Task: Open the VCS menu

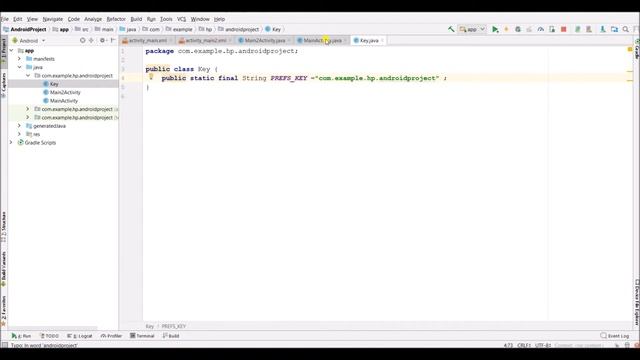Action: (x=181, y=19)
